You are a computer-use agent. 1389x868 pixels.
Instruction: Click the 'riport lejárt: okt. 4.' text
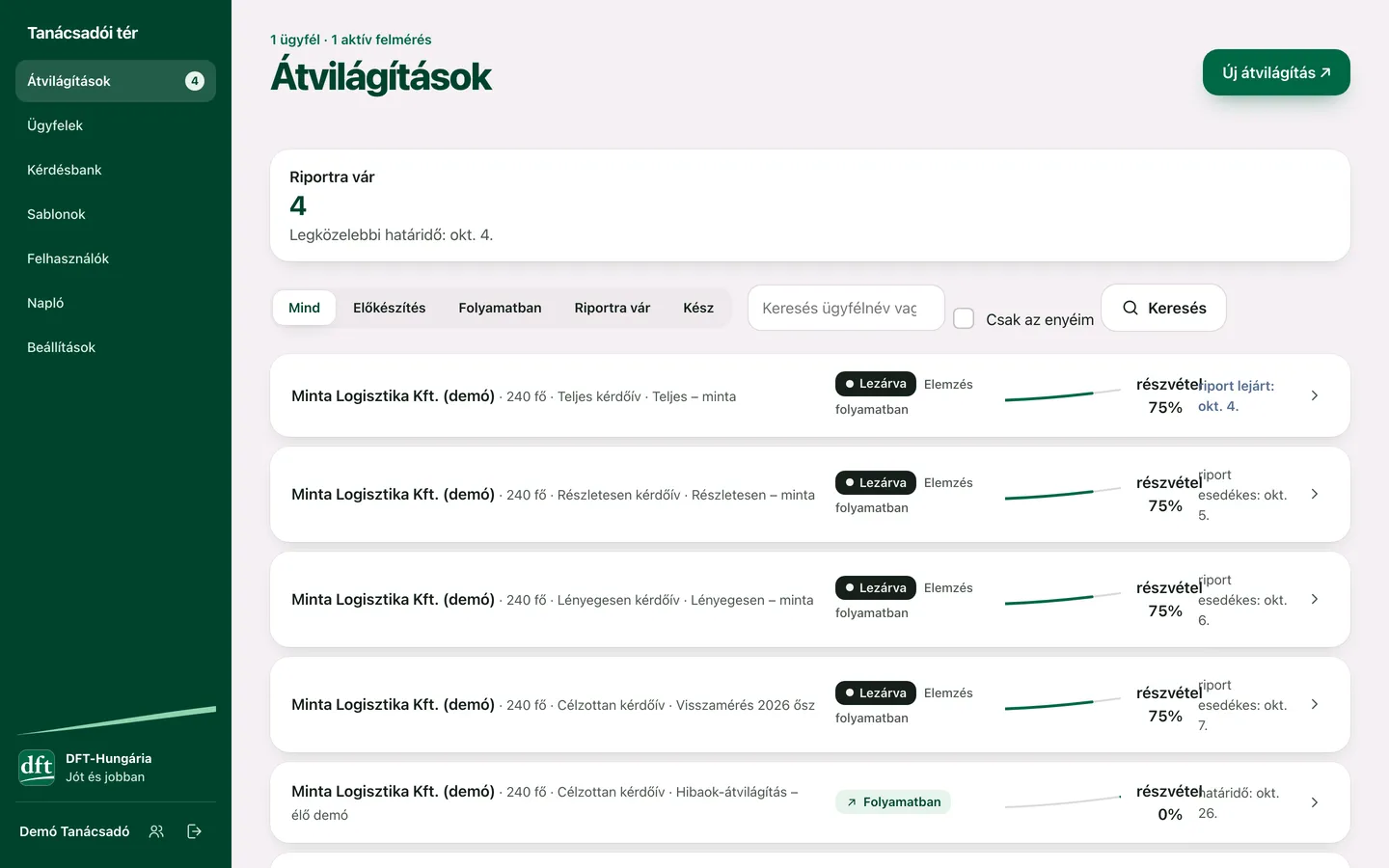click(x=1237, y=395)
